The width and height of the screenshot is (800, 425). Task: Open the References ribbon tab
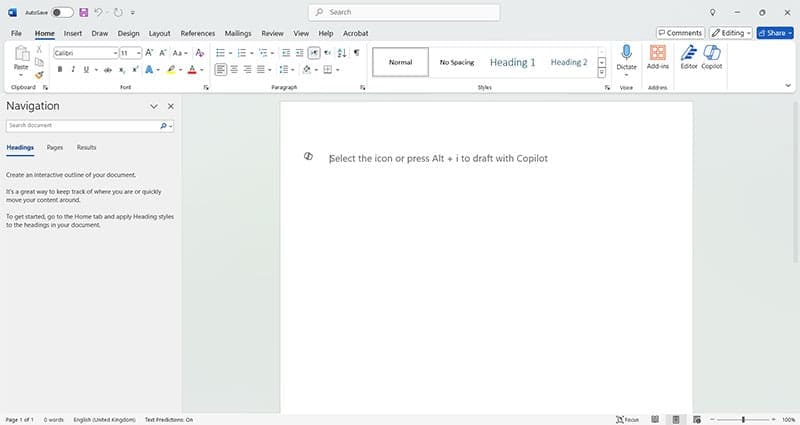pos(197,33)
